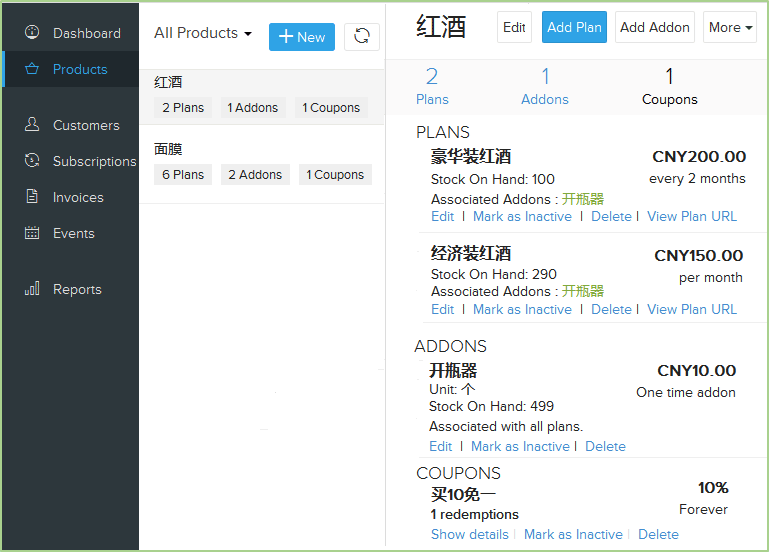The height and width of the screenshot is (552, 769).
Task: Click the Add Addon button
Action: click(x=655, y=27)
